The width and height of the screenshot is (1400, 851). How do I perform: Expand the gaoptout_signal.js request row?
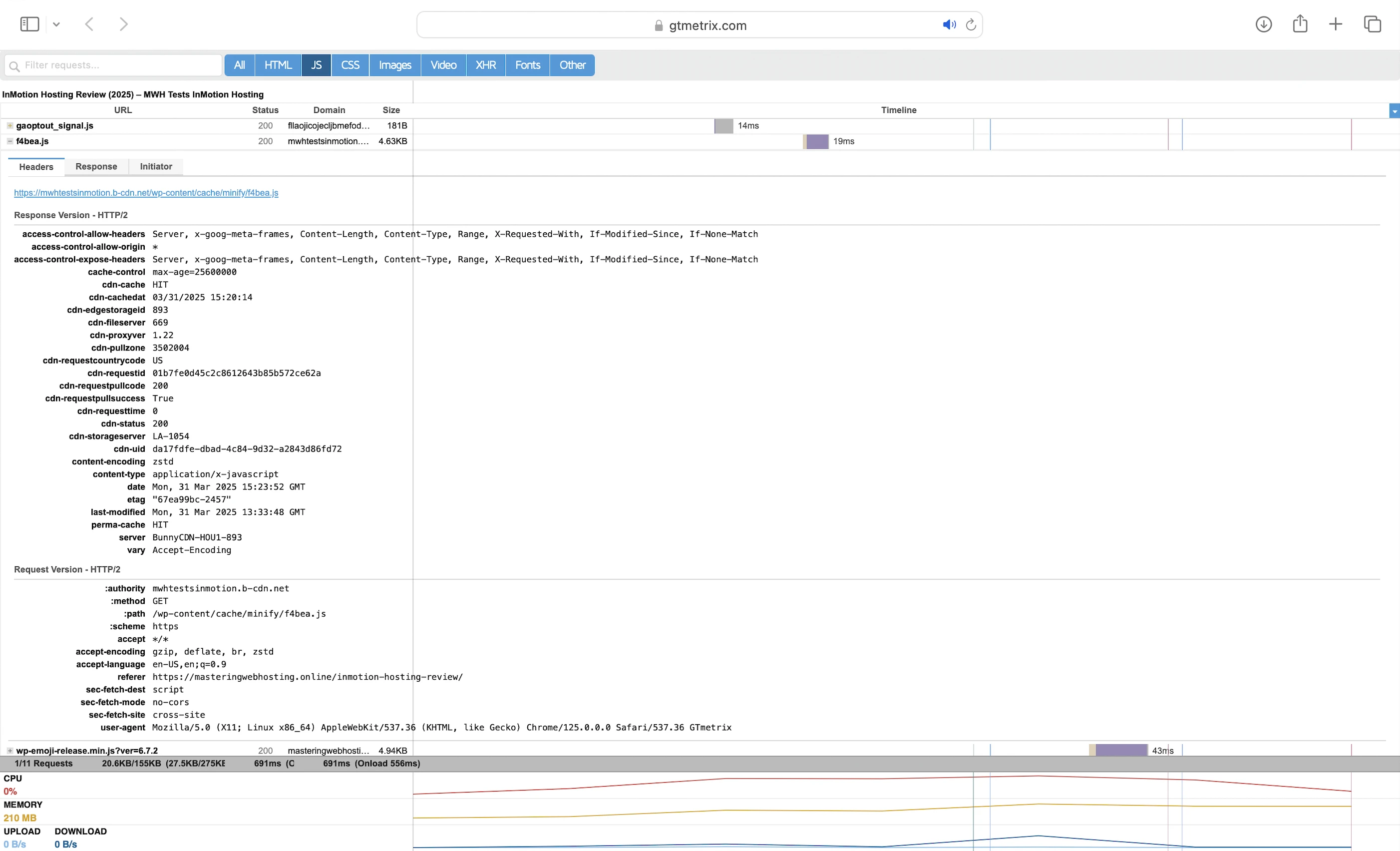9,126
